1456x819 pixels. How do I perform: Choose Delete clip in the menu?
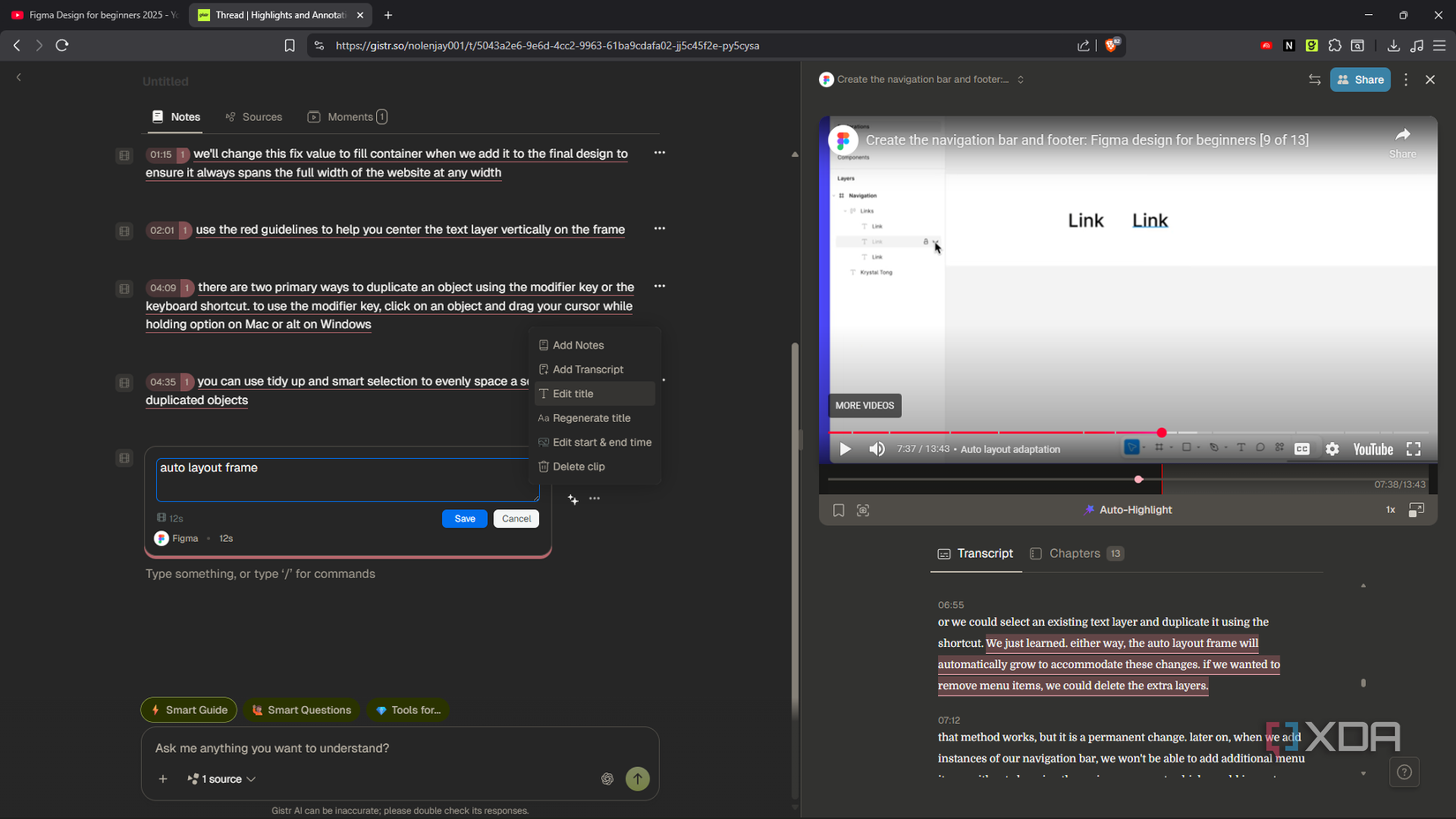(578, 466)
